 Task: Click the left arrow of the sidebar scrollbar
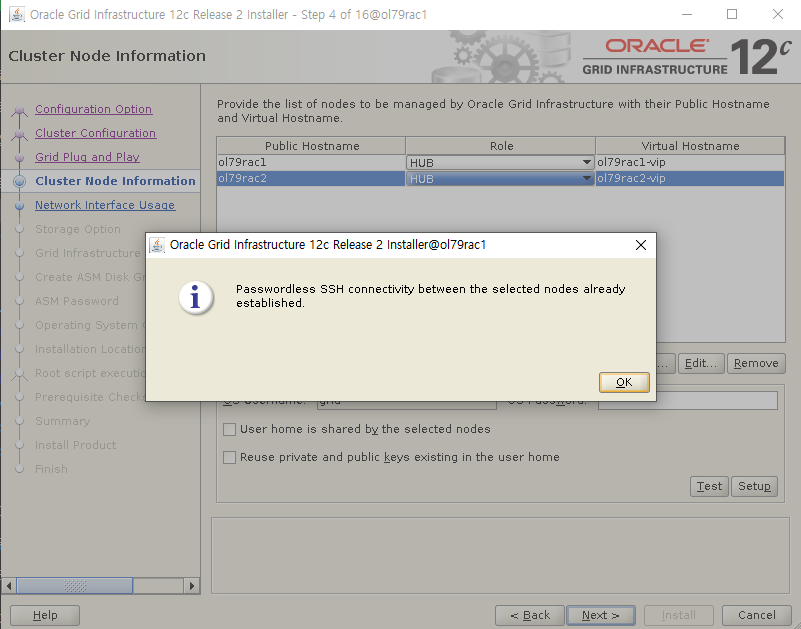[9, 586]
